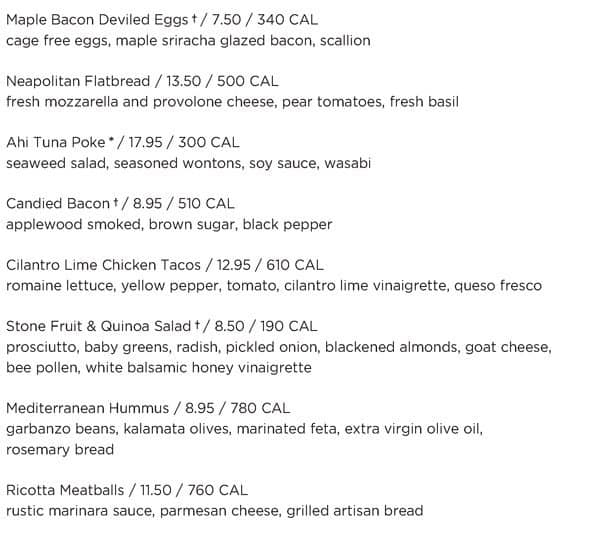Select the Stone Fruit & Quinoa Salad title
Screen dimensions: 600x539
(97, 326)
